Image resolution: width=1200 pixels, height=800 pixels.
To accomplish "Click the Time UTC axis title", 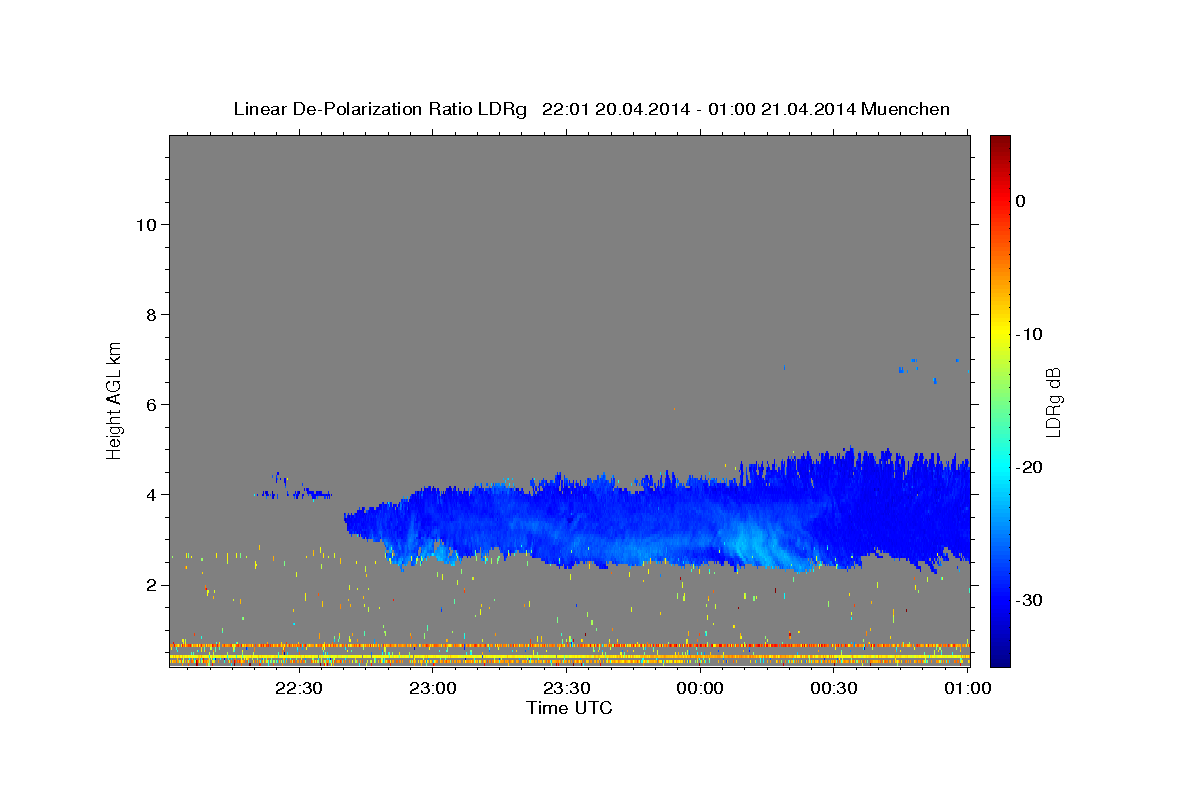I will tap(569, 708).
